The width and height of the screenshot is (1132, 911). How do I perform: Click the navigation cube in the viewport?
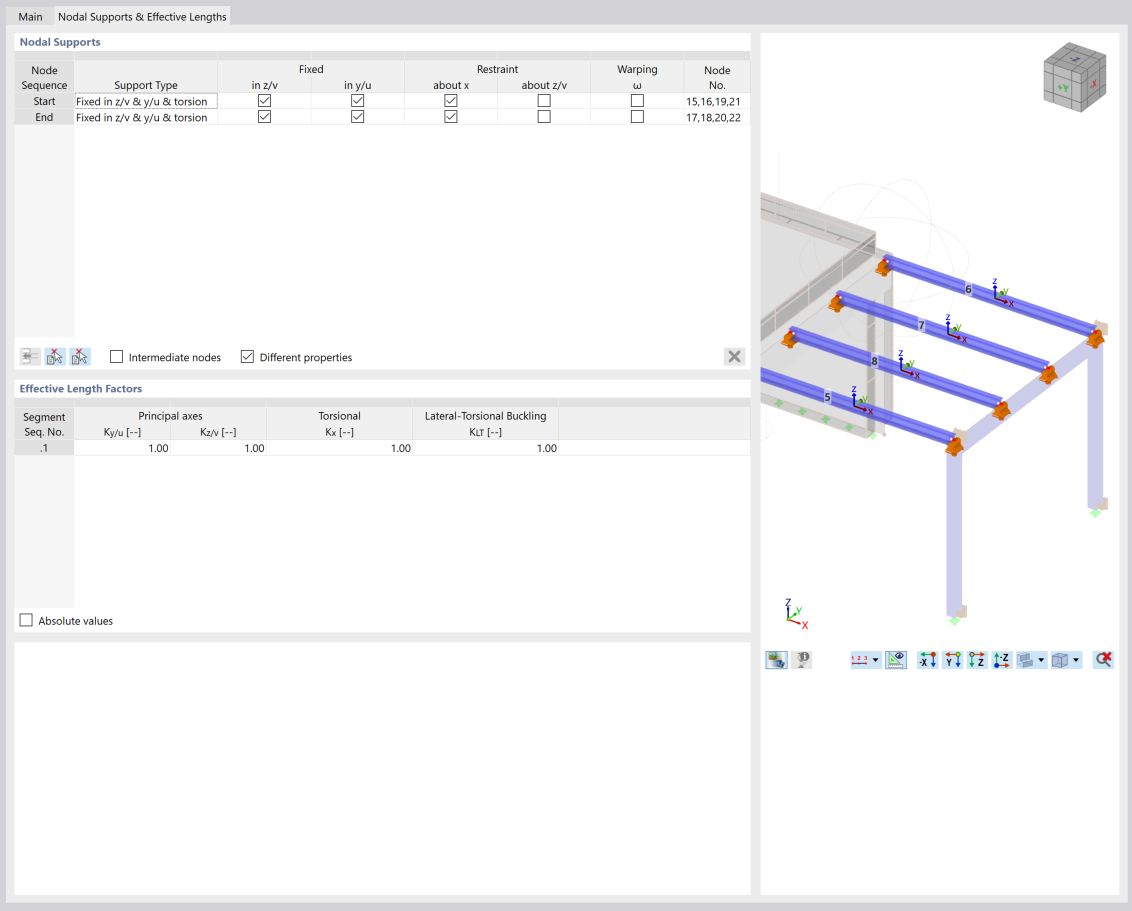point(1074,77)
